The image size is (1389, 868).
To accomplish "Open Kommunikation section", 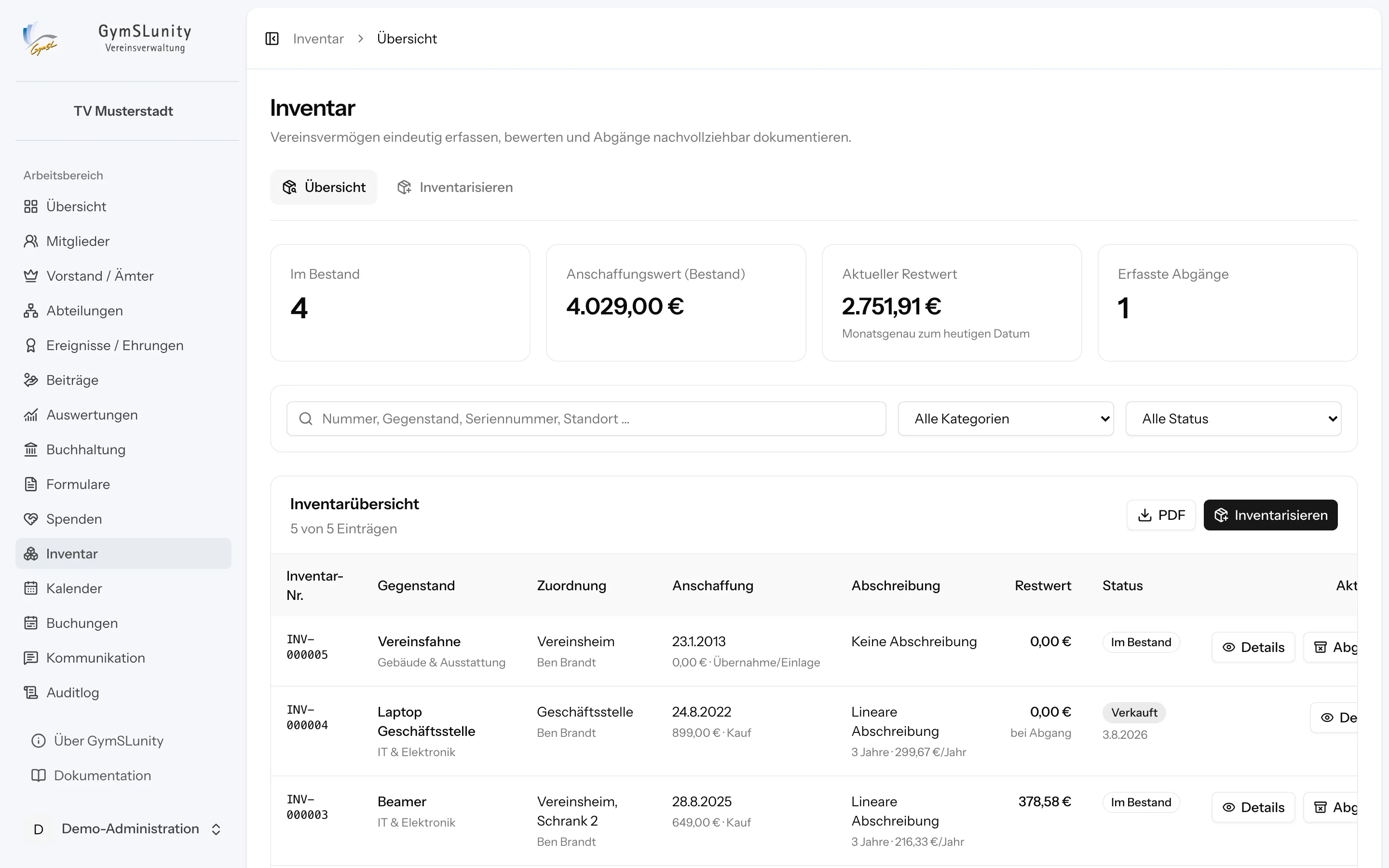I will (123, 658).
